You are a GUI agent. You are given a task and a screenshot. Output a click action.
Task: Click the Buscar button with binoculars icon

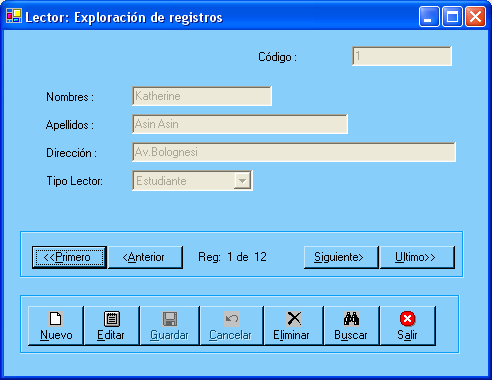click(x=352, y=326)
